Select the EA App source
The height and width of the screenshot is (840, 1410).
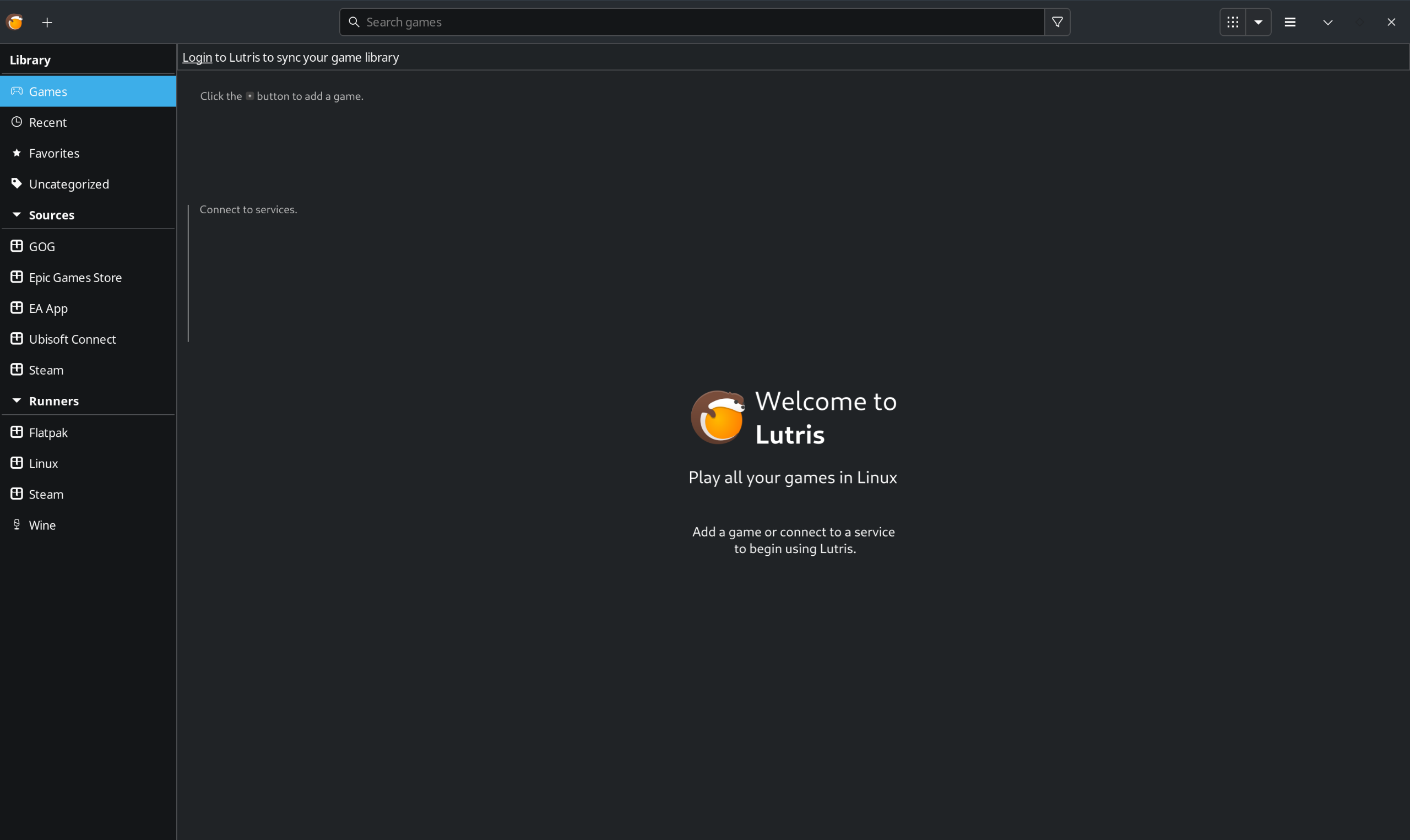click(x=88, y=308)
